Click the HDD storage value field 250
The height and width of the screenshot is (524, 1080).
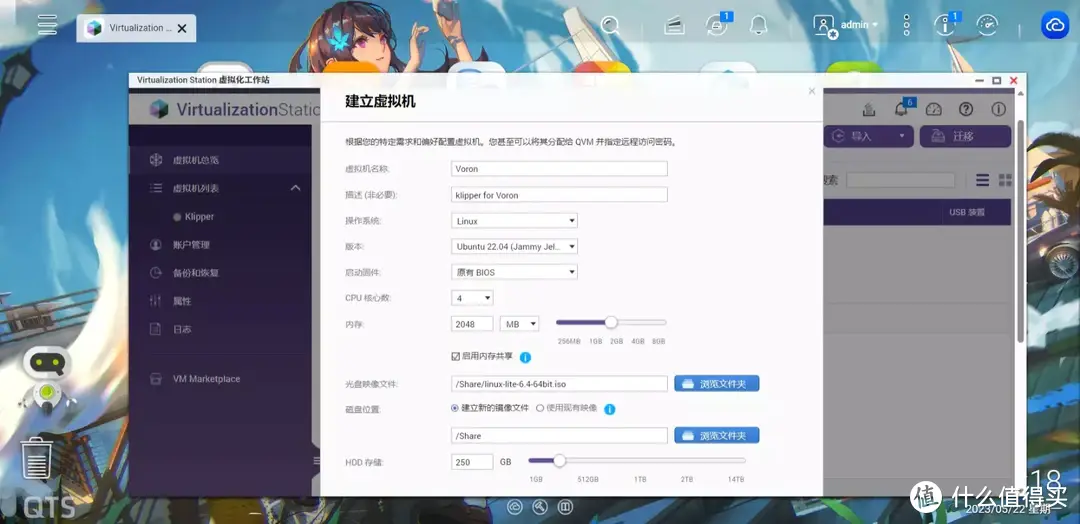point(472,462)
